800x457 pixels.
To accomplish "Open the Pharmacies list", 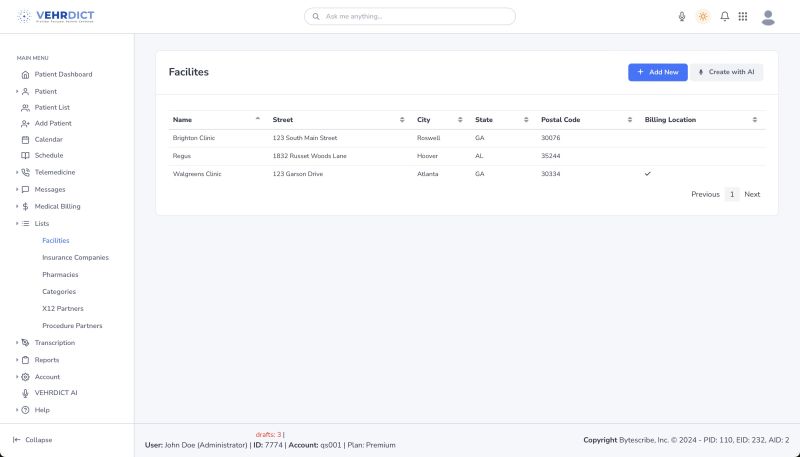I will pos(60,274).
